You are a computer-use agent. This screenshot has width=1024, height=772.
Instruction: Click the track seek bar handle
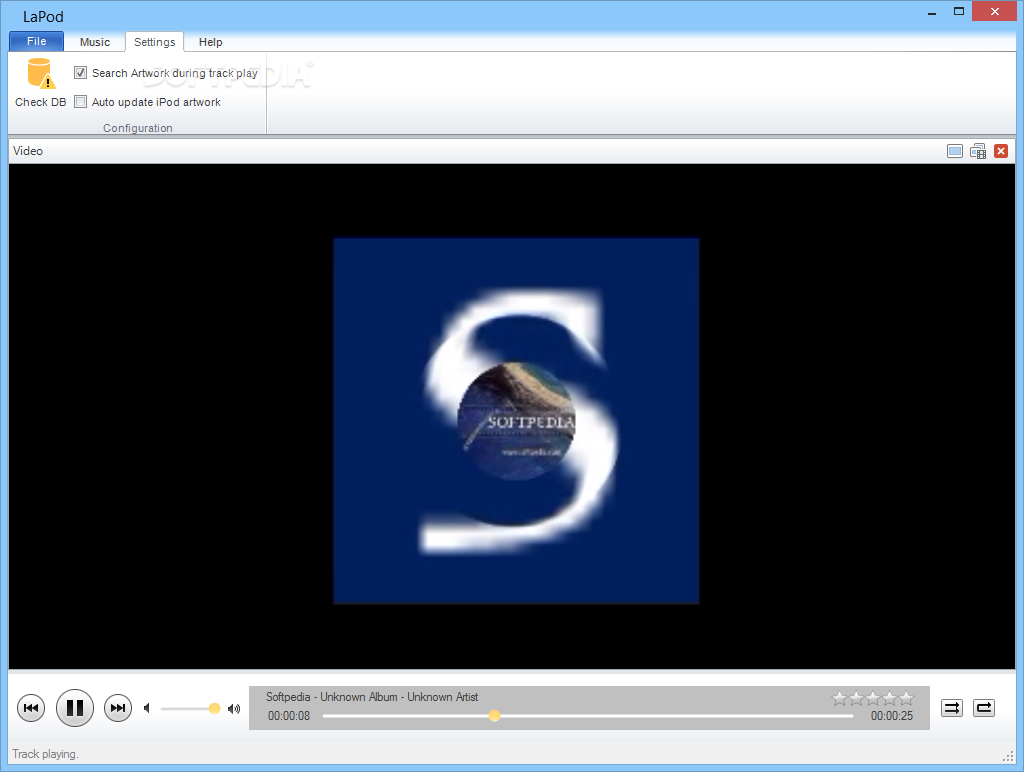tap(494, 716)
